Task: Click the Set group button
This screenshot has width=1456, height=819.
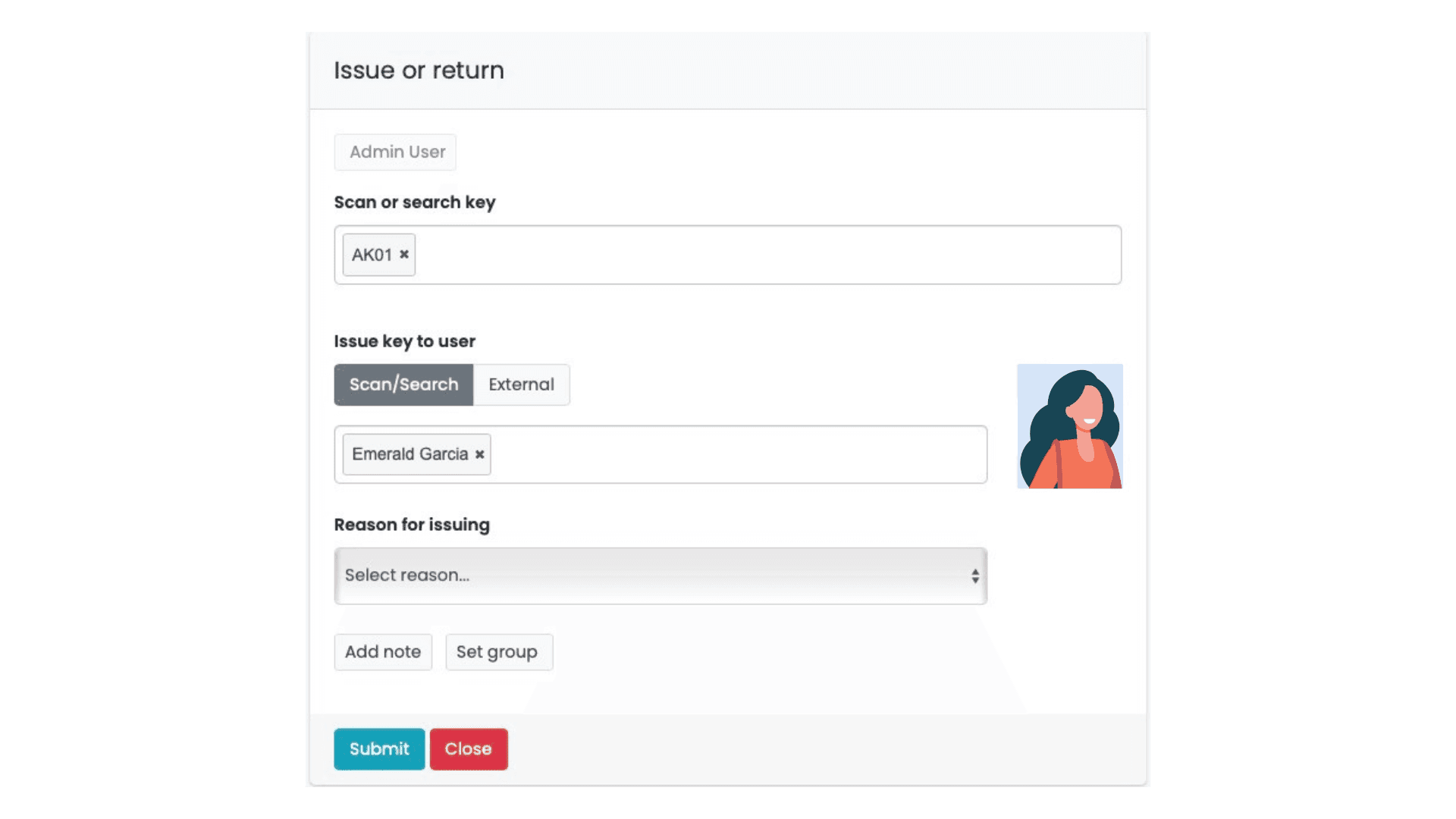Action: tap(498, 652)
